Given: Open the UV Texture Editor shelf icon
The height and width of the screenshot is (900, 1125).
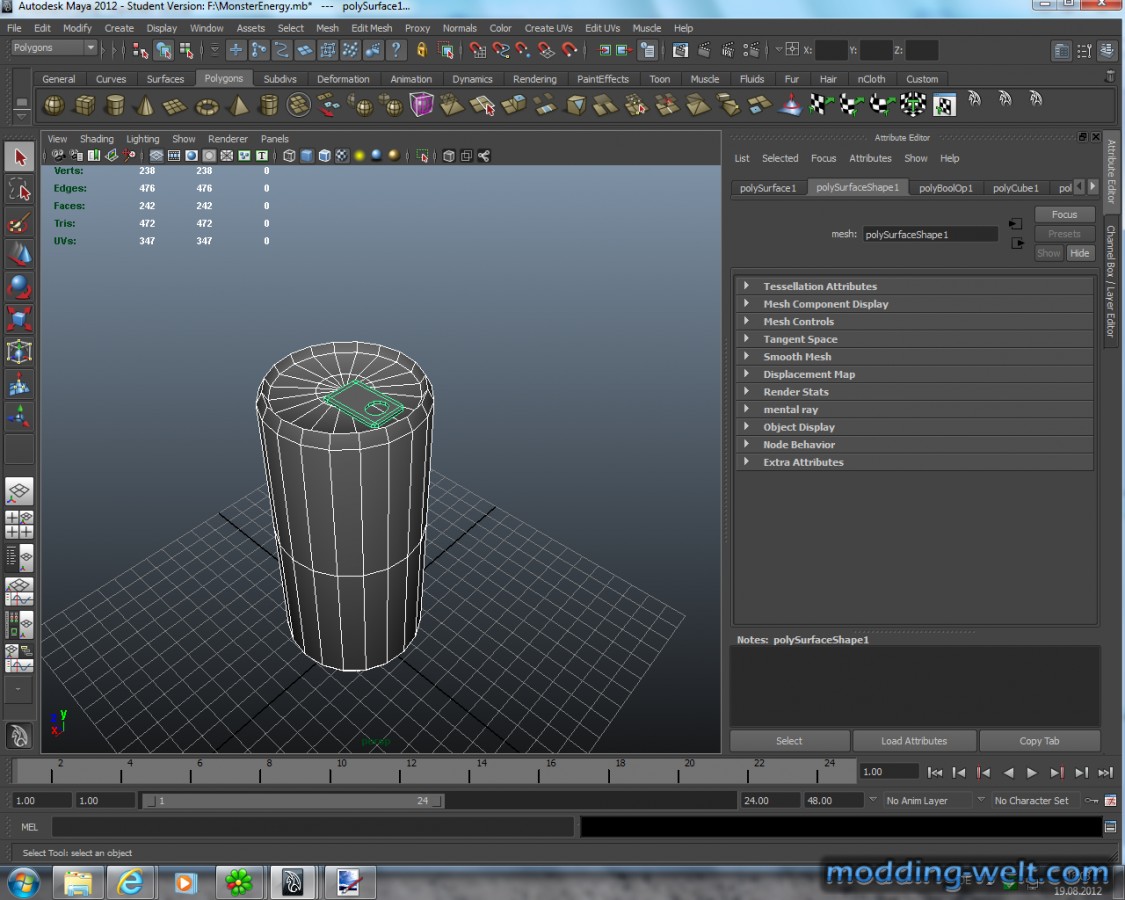Looking at the screenshot, I should (x=944, y=106).
